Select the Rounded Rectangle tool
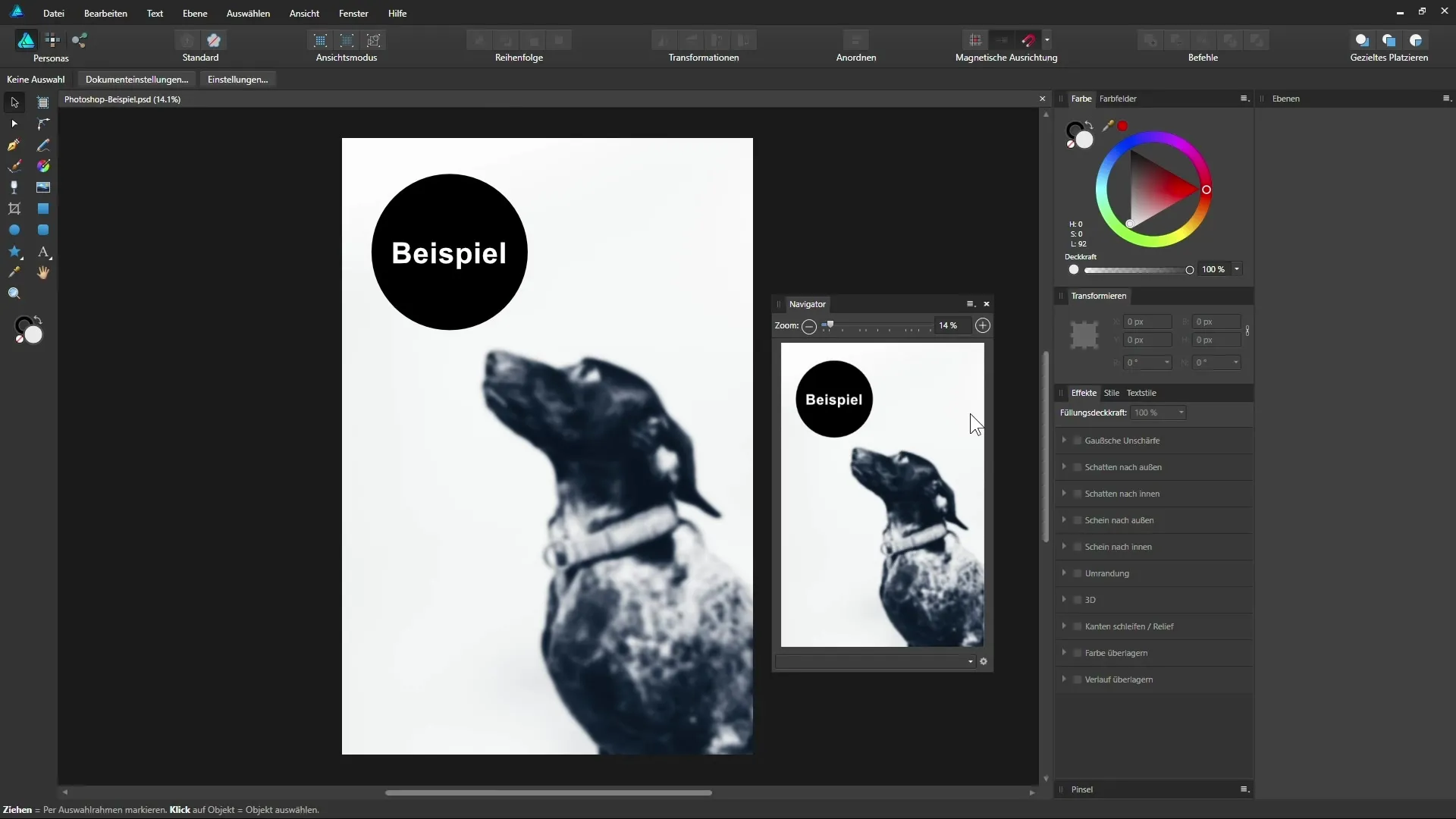Image resolution: width=1456 pixels, height=819 pixels. pyautogui.click(x=43, y=230)
